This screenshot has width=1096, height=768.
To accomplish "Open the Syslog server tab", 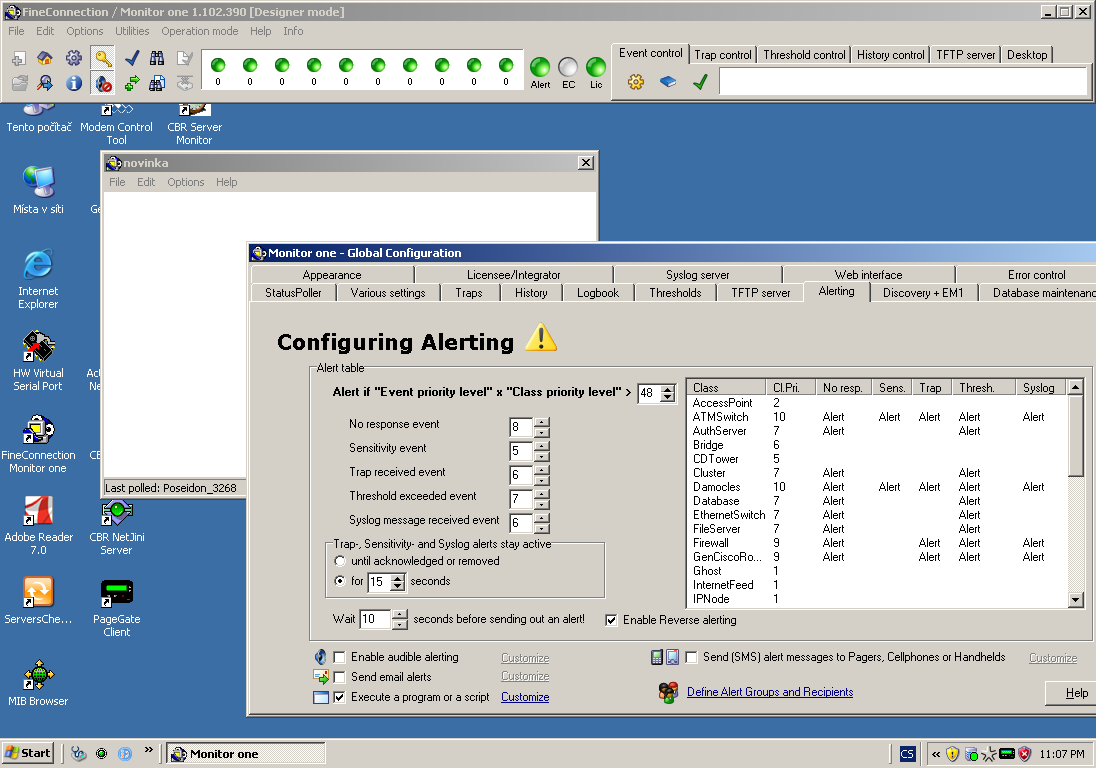I will [x=697, y=275].
